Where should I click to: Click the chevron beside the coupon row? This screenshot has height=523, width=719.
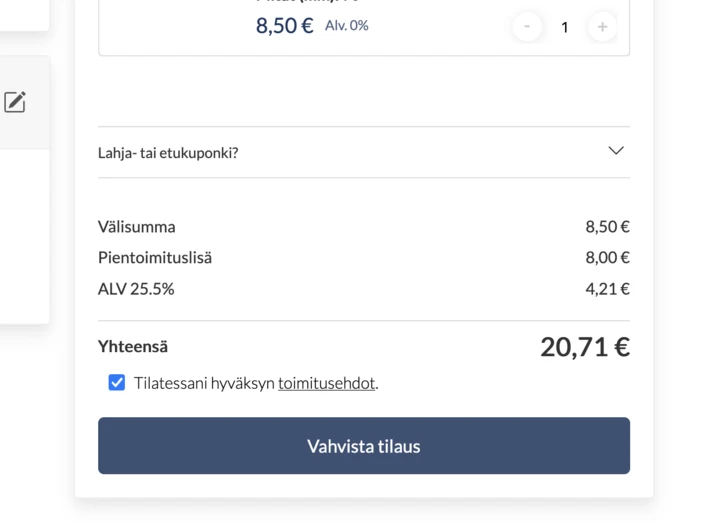616,150
